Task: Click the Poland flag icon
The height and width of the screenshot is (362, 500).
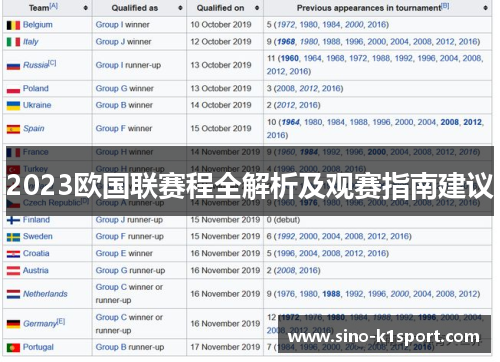Action: click(x=13, y=89)
